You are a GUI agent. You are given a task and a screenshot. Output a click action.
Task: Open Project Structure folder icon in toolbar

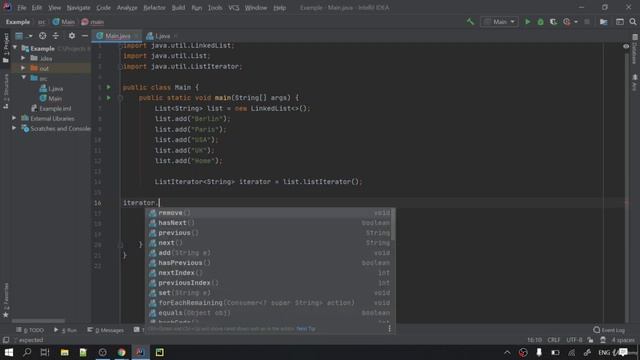(604, 22)
